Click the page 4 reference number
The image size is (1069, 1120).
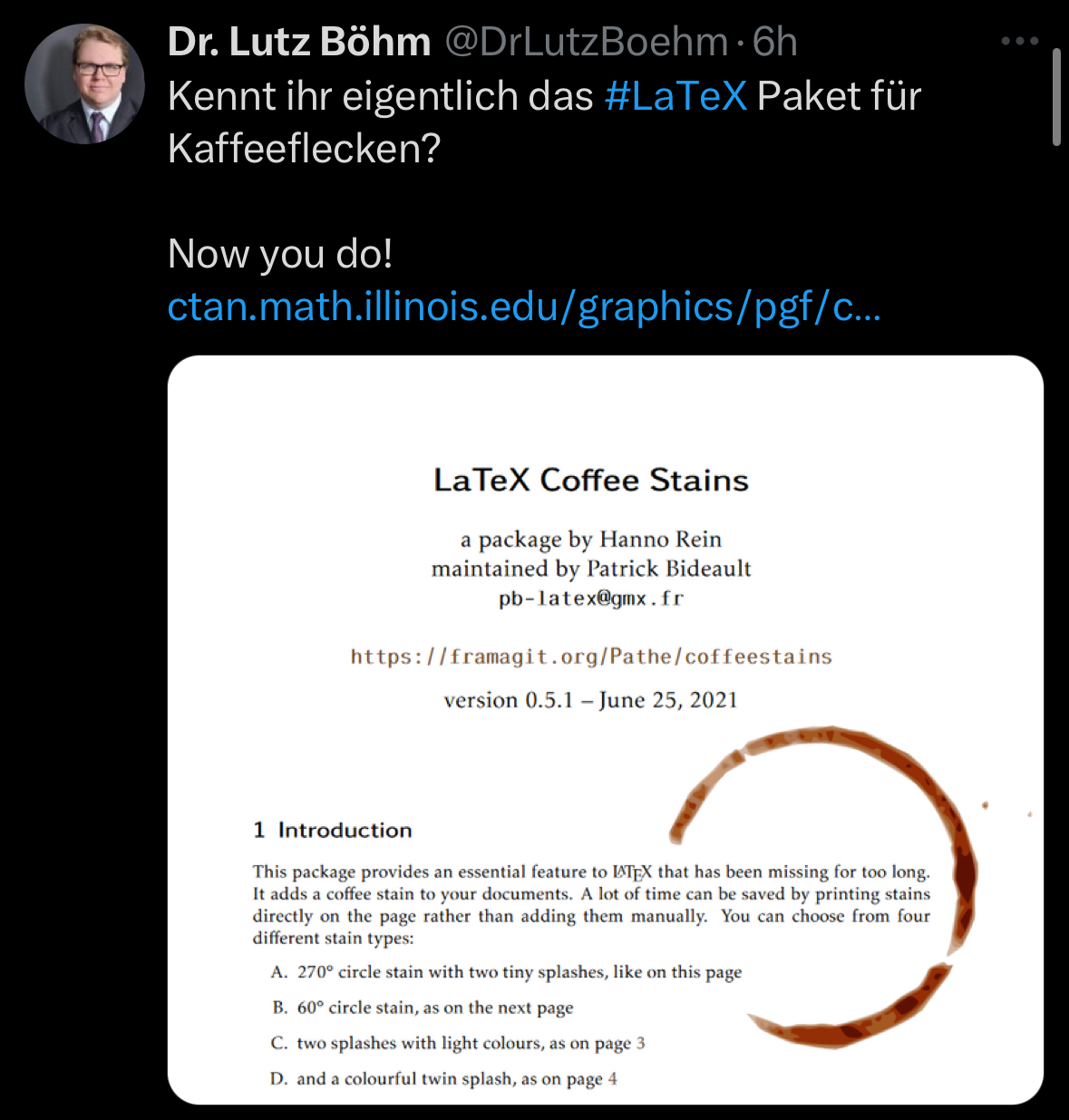(x=613, y=1079)
